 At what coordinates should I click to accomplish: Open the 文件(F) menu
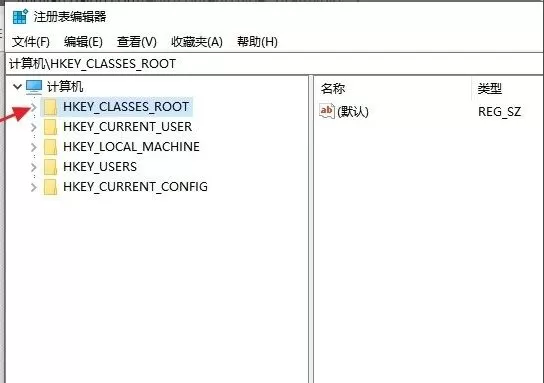31,42
